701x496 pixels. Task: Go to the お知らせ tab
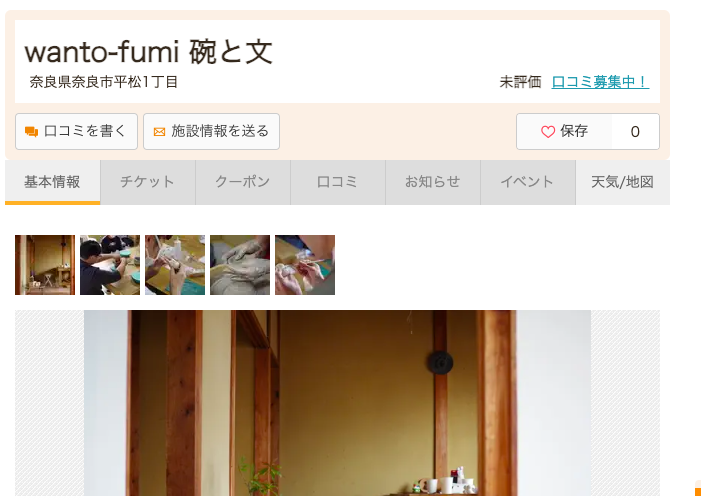(x=433, y=182)
